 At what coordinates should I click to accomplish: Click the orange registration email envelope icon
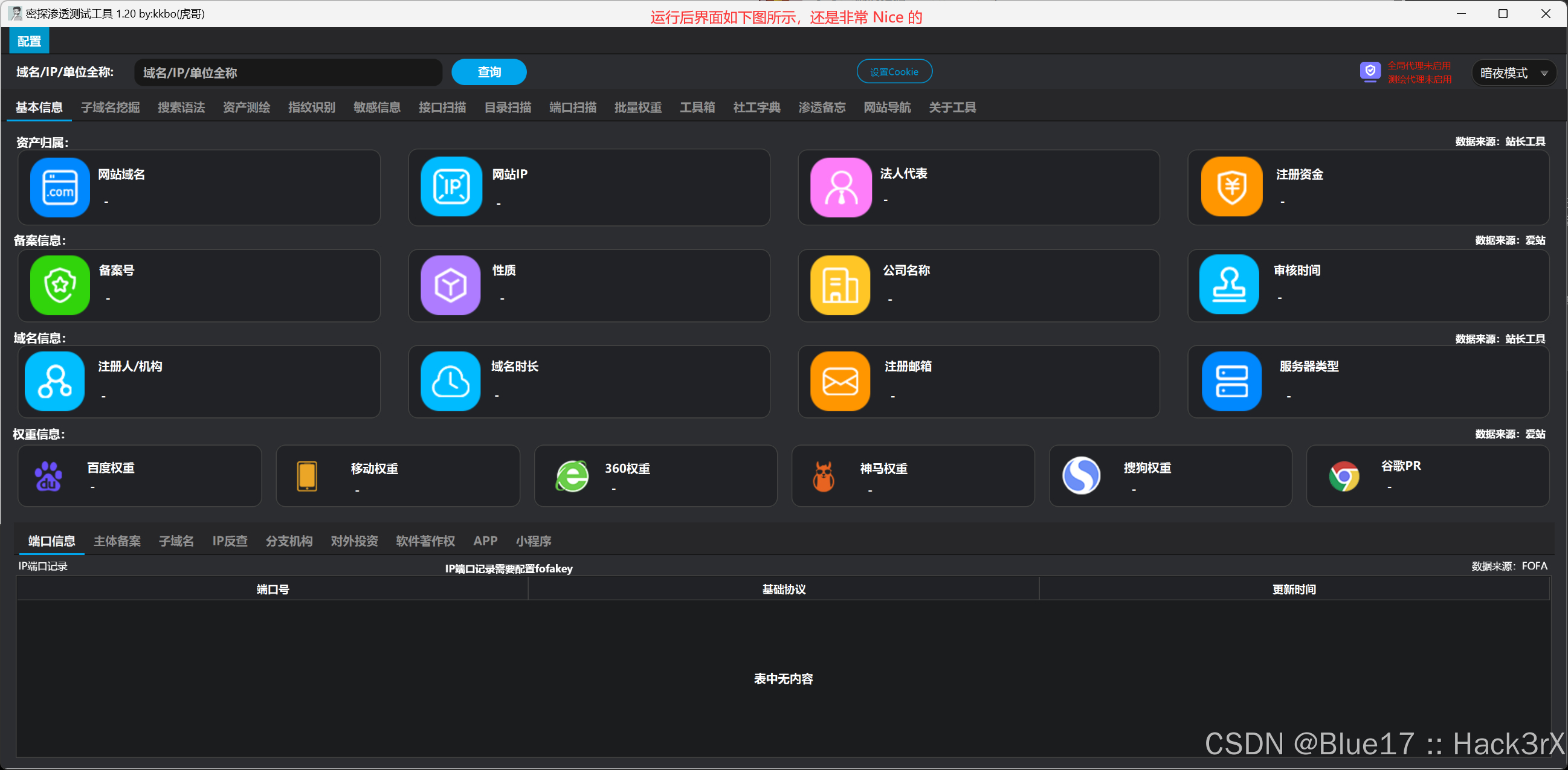[840, 381]
